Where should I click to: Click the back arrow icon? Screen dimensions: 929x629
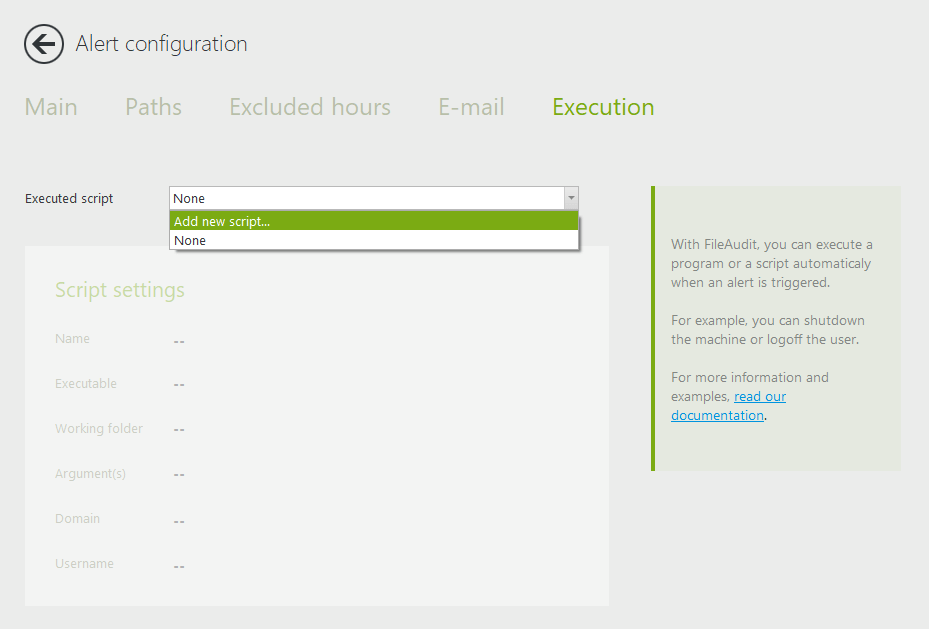(44, 44)
